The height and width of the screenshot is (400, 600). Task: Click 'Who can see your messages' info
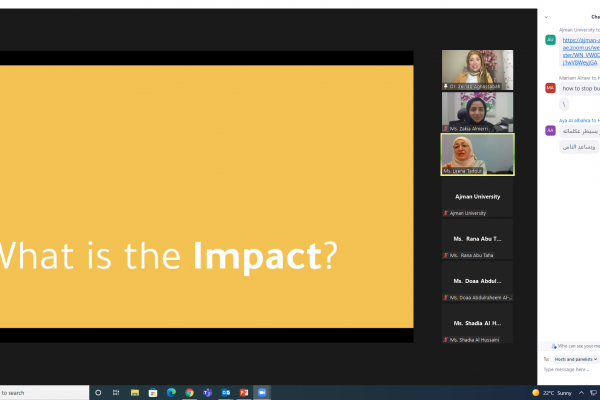coord(575,346)
